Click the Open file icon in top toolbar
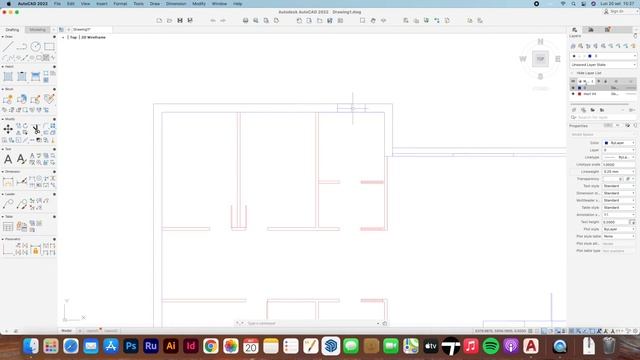 click(169, 20)
